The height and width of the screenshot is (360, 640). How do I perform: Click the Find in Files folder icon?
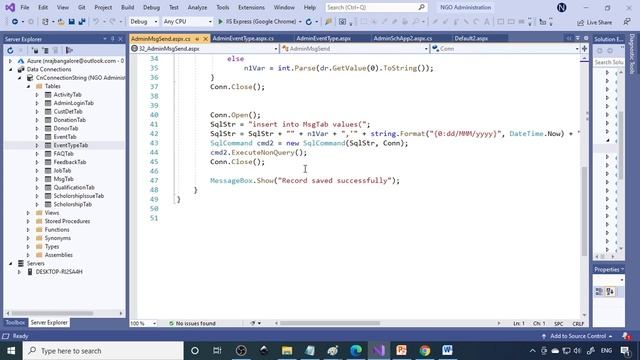tap(329, 22)
